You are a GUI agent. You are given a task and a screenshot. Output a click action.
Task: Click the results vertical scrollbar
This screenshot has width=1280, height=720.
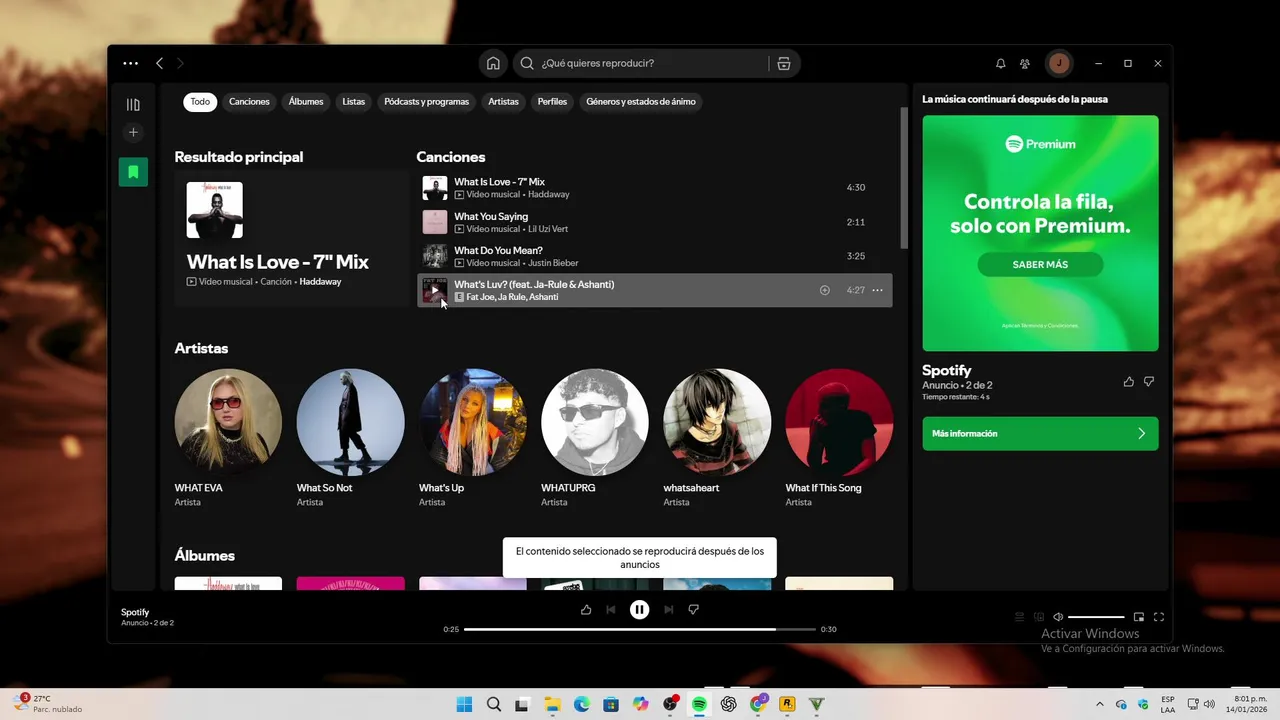tap(905, 177)
